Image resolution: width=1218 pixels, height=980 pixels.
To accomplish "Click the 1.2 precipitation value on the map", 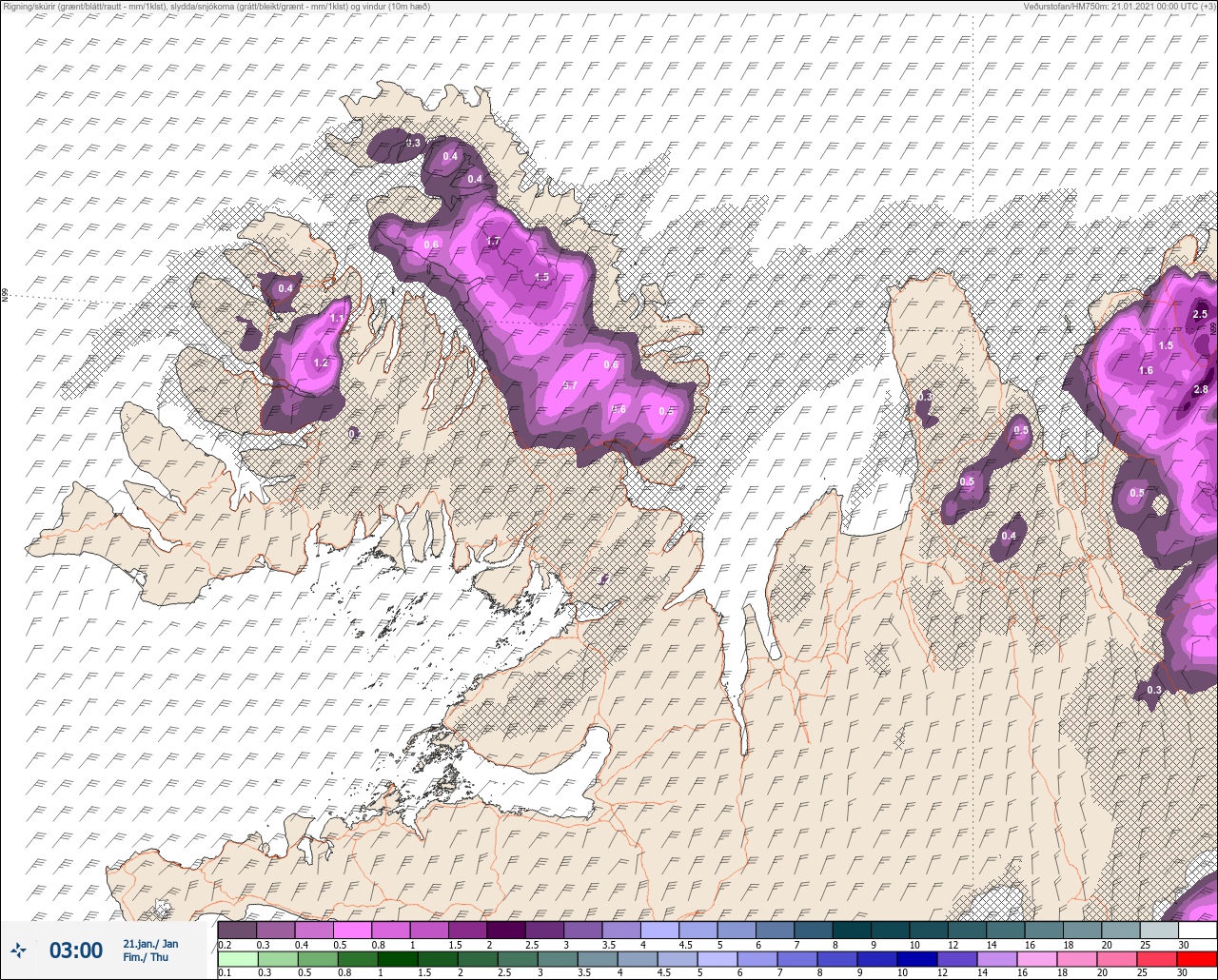I will coord(321,363).
